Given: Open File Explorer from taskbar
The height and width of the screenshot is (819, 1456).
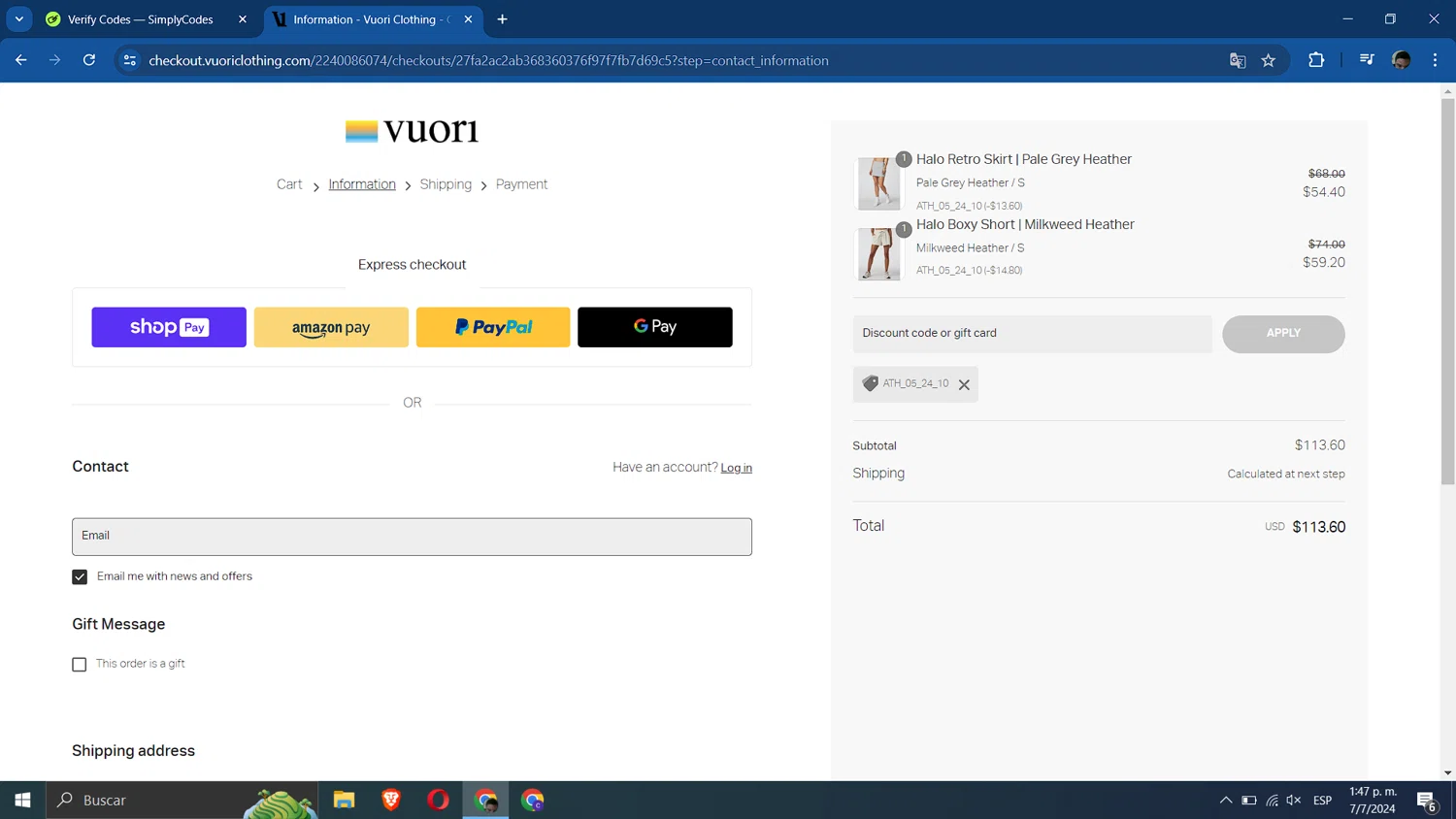Looking at the screenshot, I should pyautogui.click(x=344, y=800).
